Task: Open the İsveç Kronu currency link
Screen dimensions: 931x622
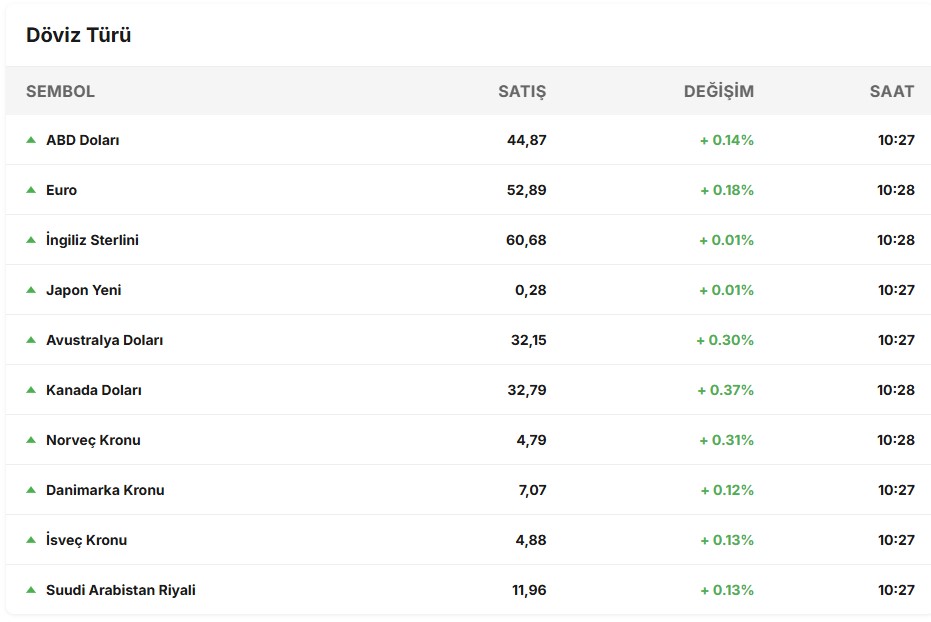Action: 86,540
